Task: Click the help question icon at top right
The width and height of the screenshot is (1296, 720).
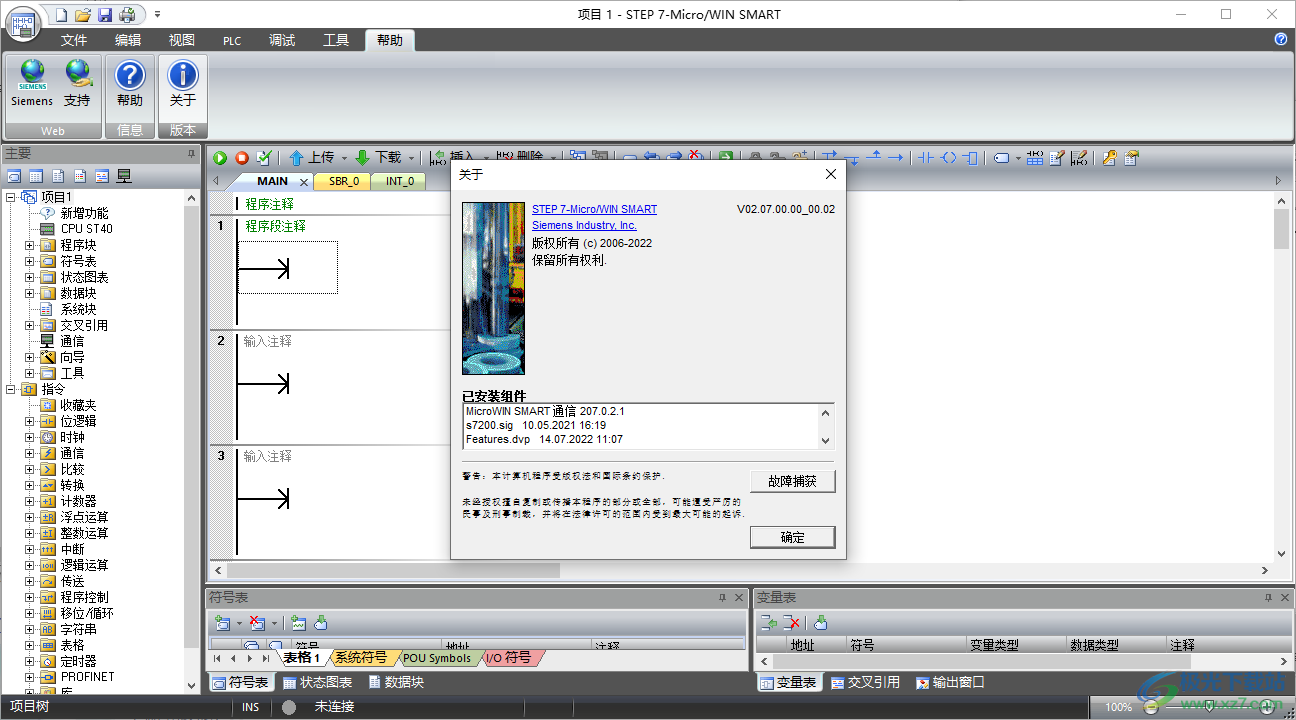Action: [1281, 39]
